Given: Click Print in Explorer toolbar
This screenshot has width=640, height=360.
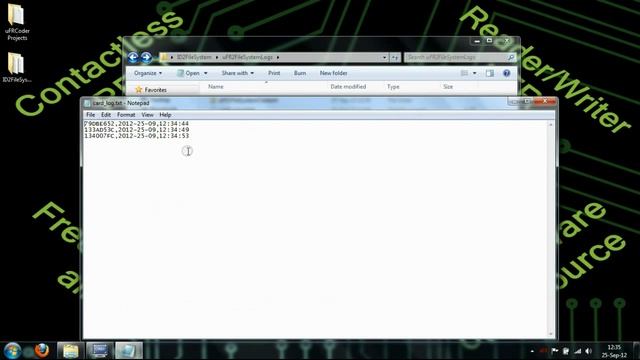Looking at the screenshot, I should [x=274, y=73].
